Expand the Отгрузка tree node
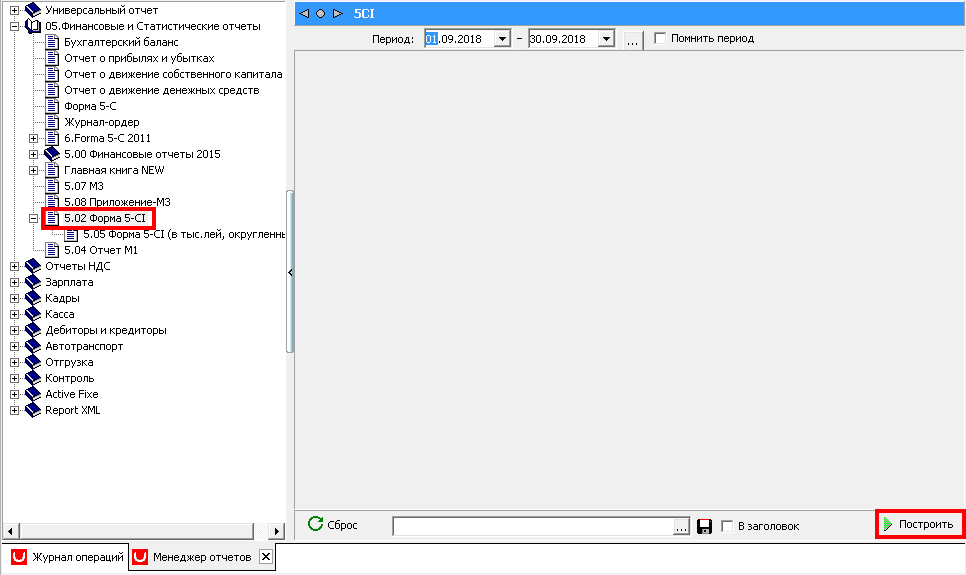Screen dimensions: 966x575 click(14, 362)
